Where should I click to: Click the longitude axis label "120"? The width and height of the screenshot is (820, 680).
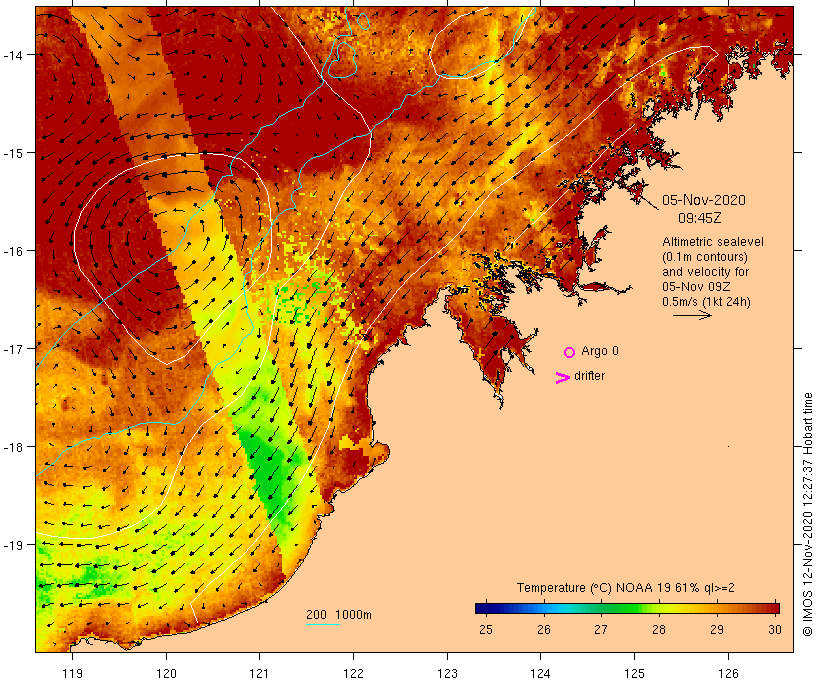pyautogui.click(x=166, y=673)
